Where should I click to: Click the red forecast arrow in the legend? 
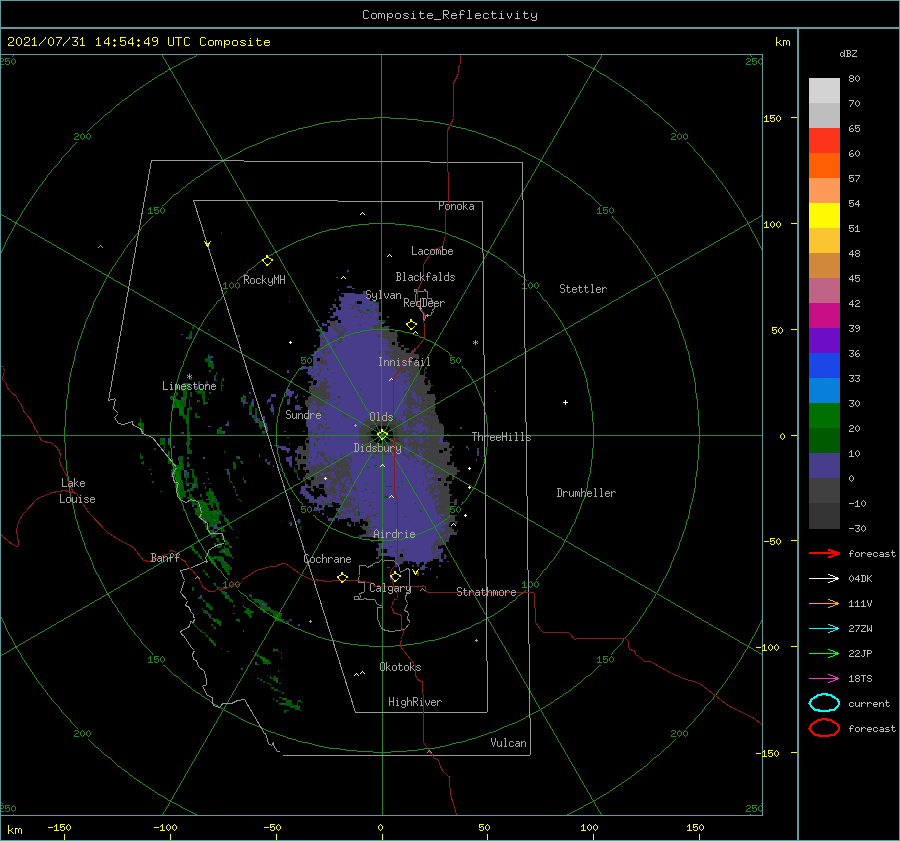tap(824, 553)
